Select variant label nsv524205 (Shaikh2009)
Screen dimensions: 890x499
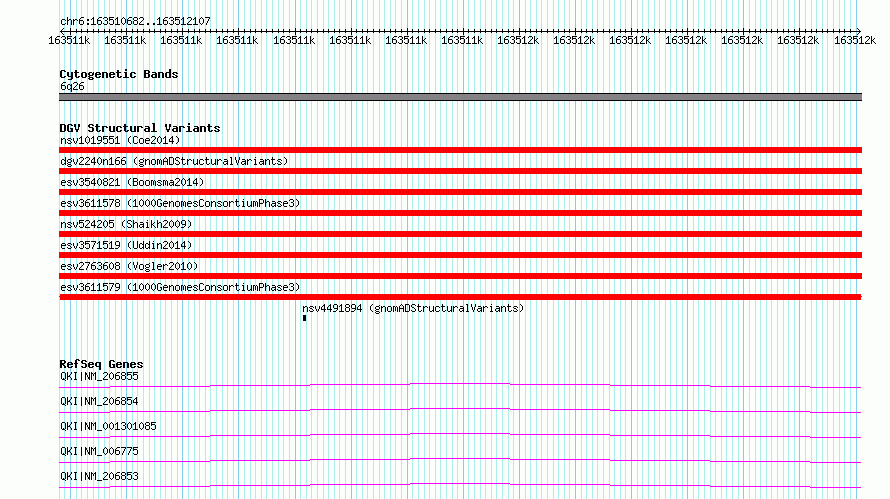tap(126, 224)
